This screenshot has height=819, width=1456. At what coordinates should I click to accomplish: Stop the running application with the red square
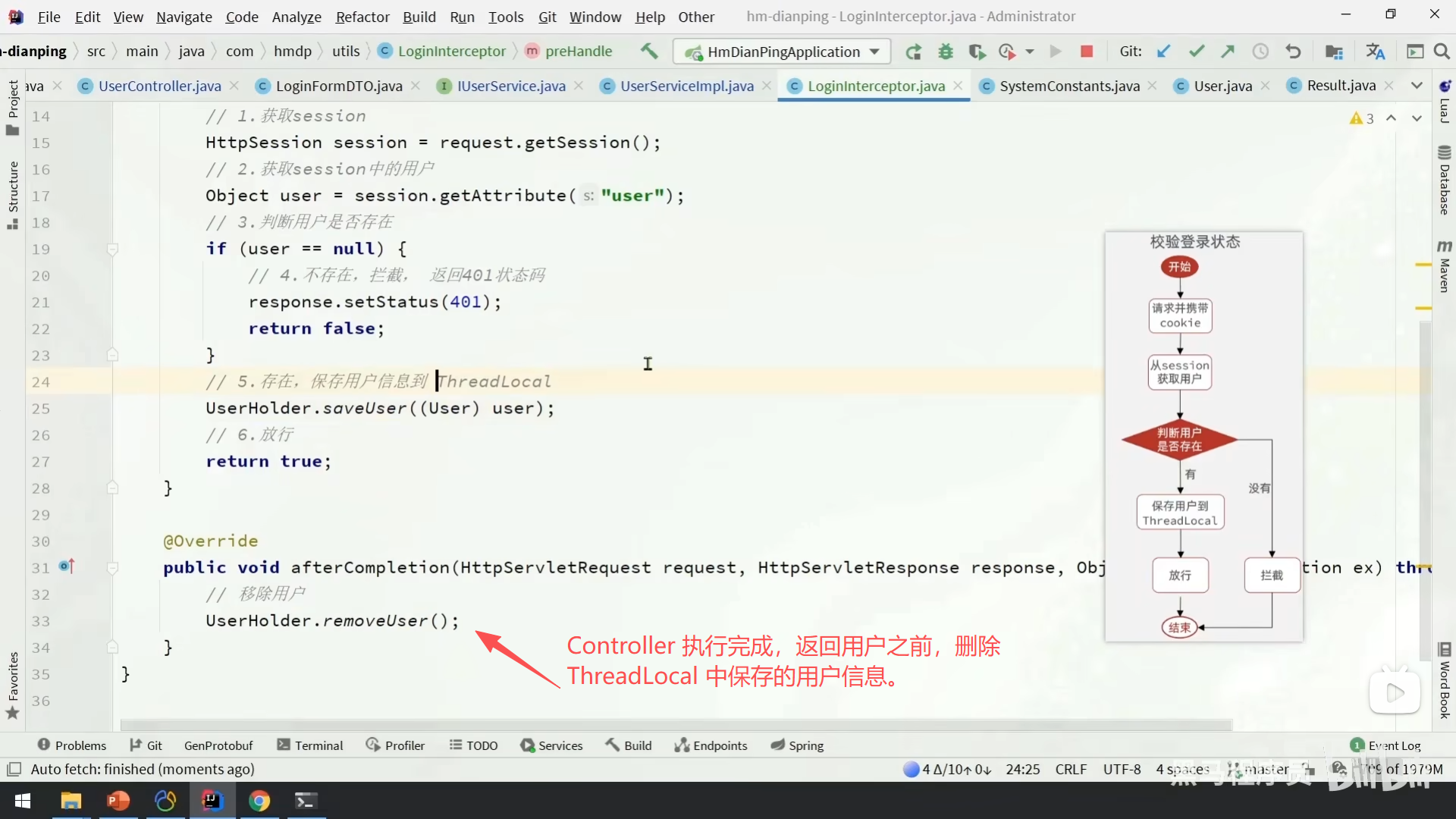1086,52
